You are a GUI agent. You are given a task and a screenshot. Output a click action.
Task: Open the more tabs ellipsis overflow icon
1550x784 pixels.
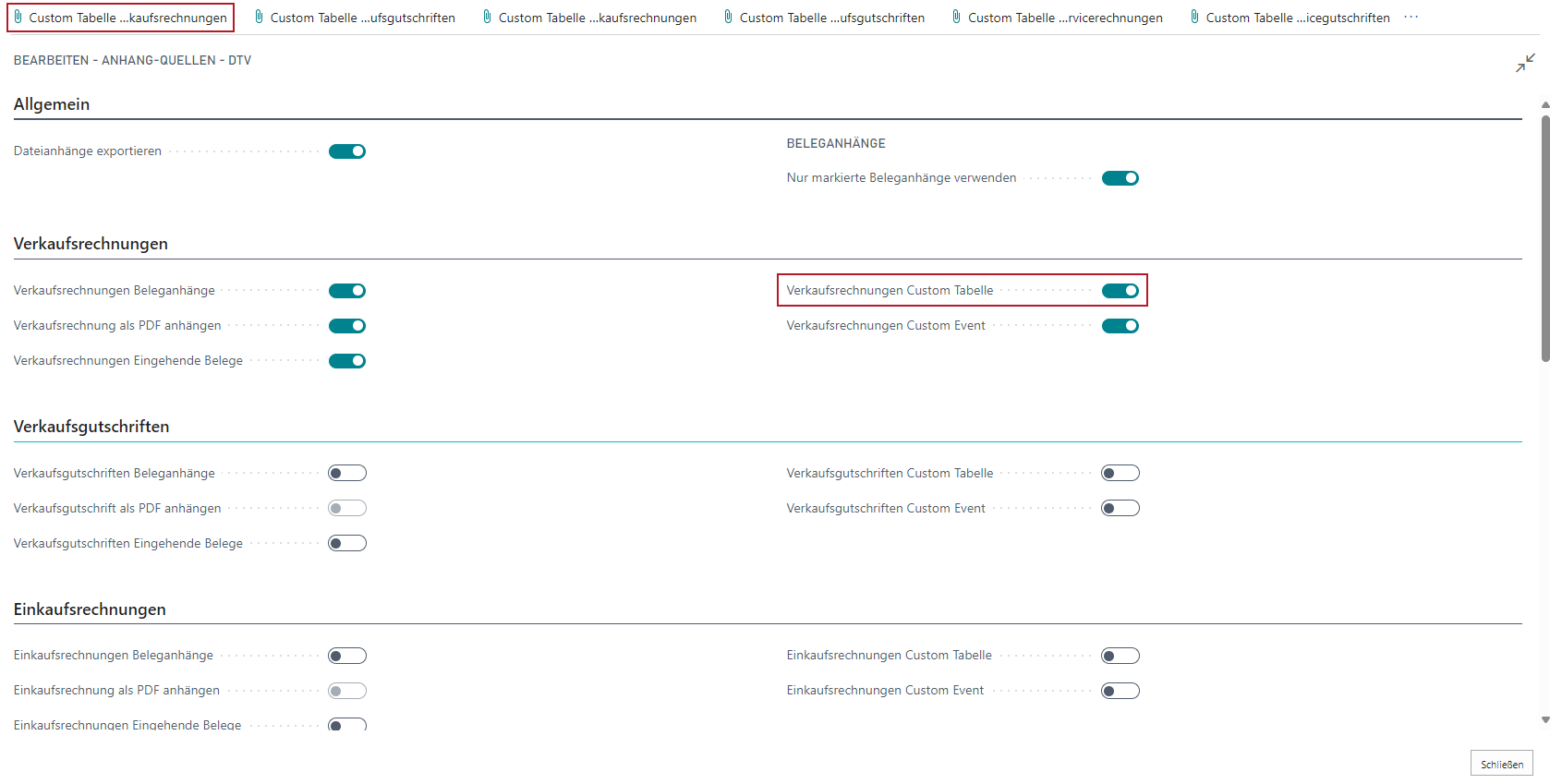[1411, 18]
